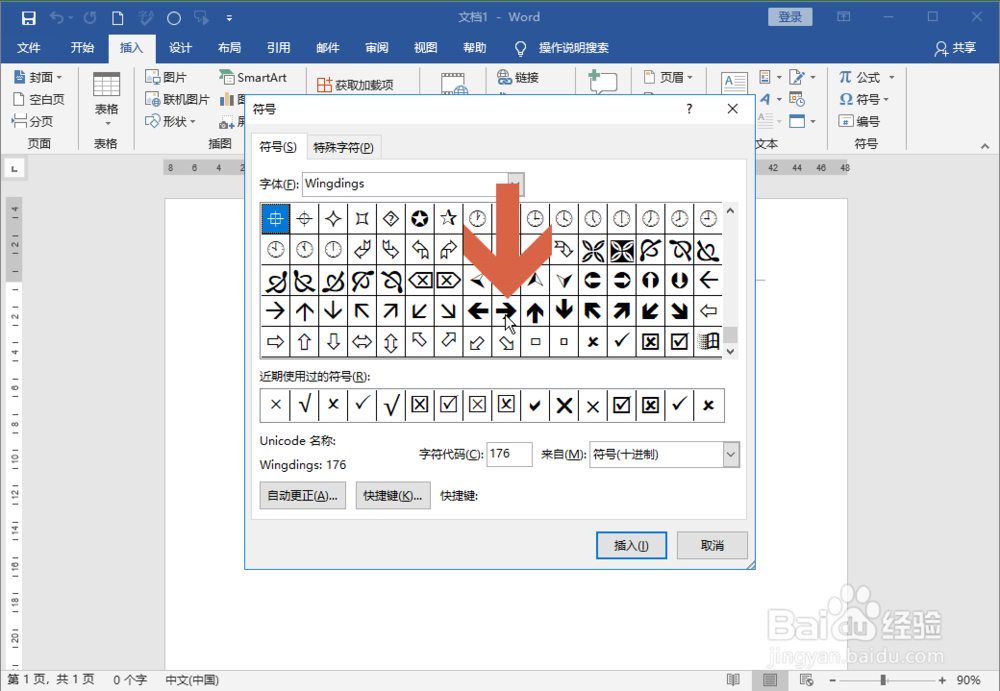This screenshot has height=691, width=1000.
Task: Insert online pictures (联机图片)
Action: (177, 98)
